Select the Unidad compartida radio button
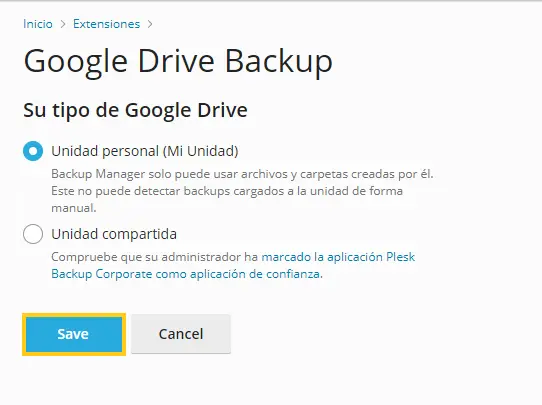The image size is (542, 405). [33, 234]
